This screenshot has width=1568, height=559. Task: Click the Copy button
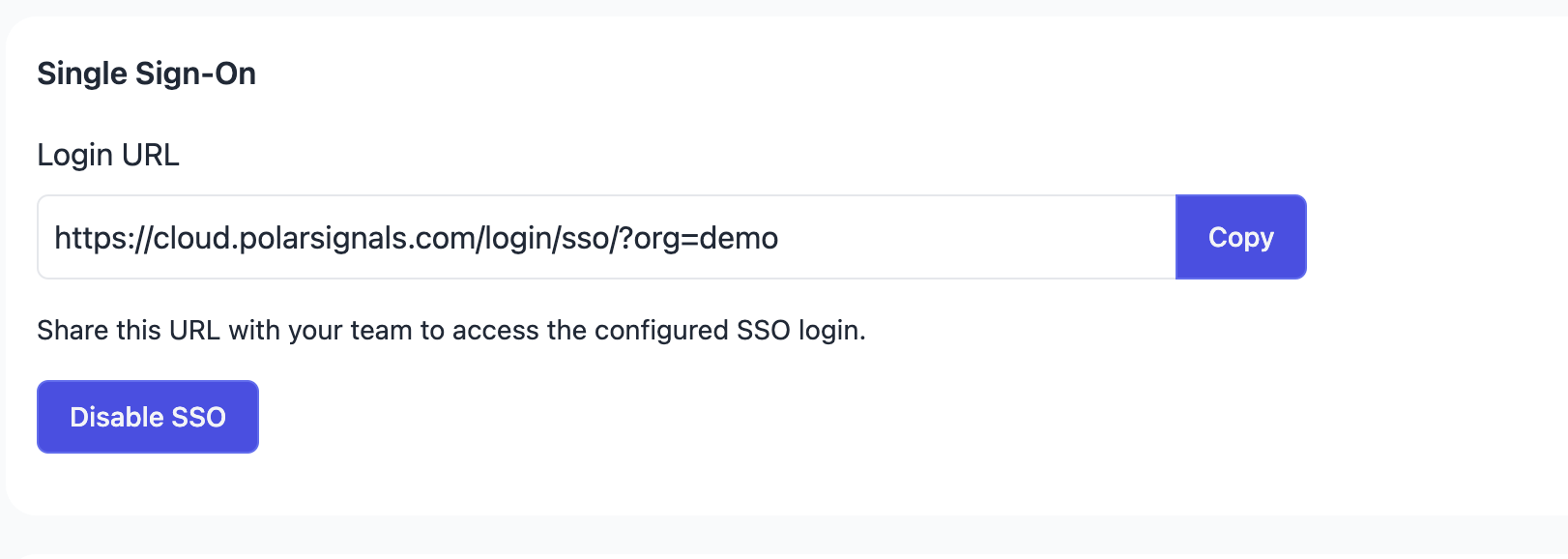(x=1240, y=237)
